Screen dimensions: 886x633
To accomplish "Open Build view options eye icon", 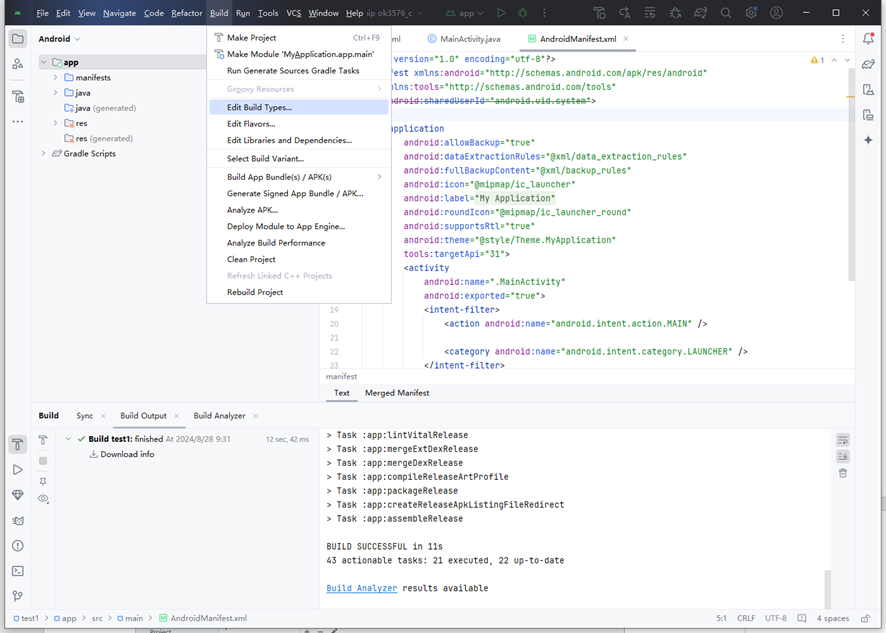I will click(43, 498).
